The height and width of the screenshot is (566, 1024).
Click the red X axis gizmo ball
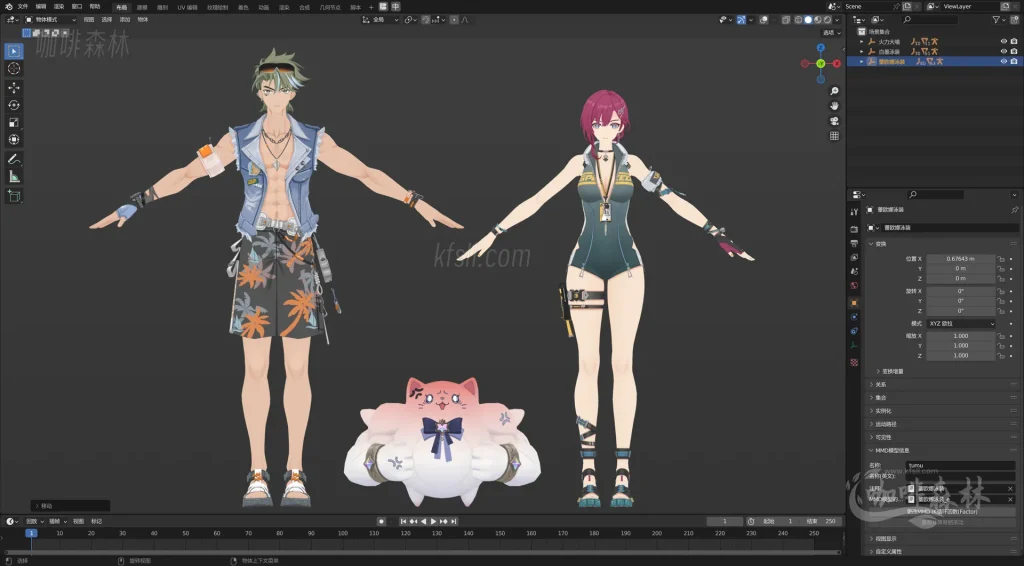click(837, 63)
